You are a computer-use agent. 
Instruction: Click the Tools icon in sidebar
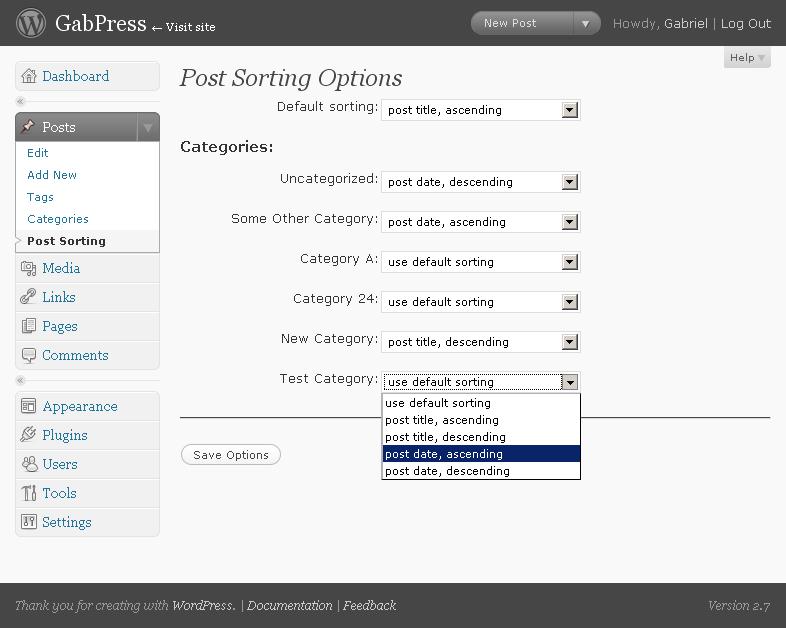(29, 493)
